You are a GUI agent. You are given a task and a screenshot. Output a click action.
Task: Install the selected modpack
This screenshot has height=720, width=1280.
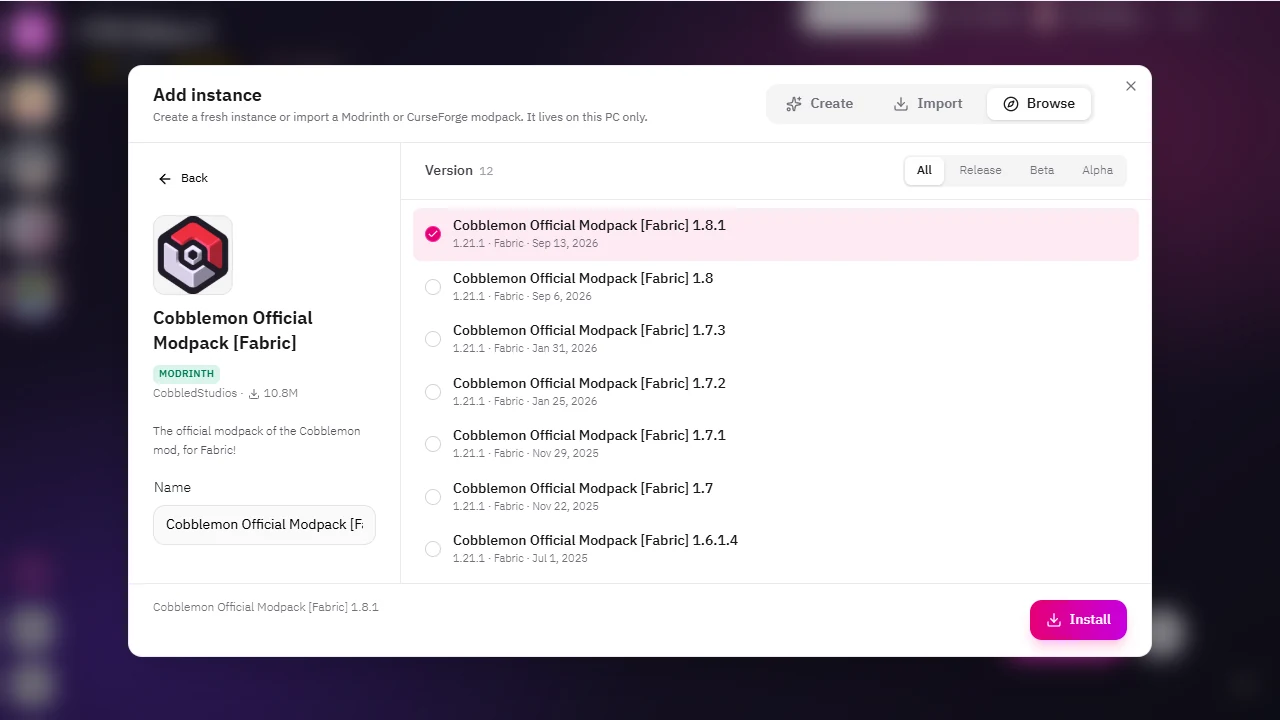click(1078, 620)
